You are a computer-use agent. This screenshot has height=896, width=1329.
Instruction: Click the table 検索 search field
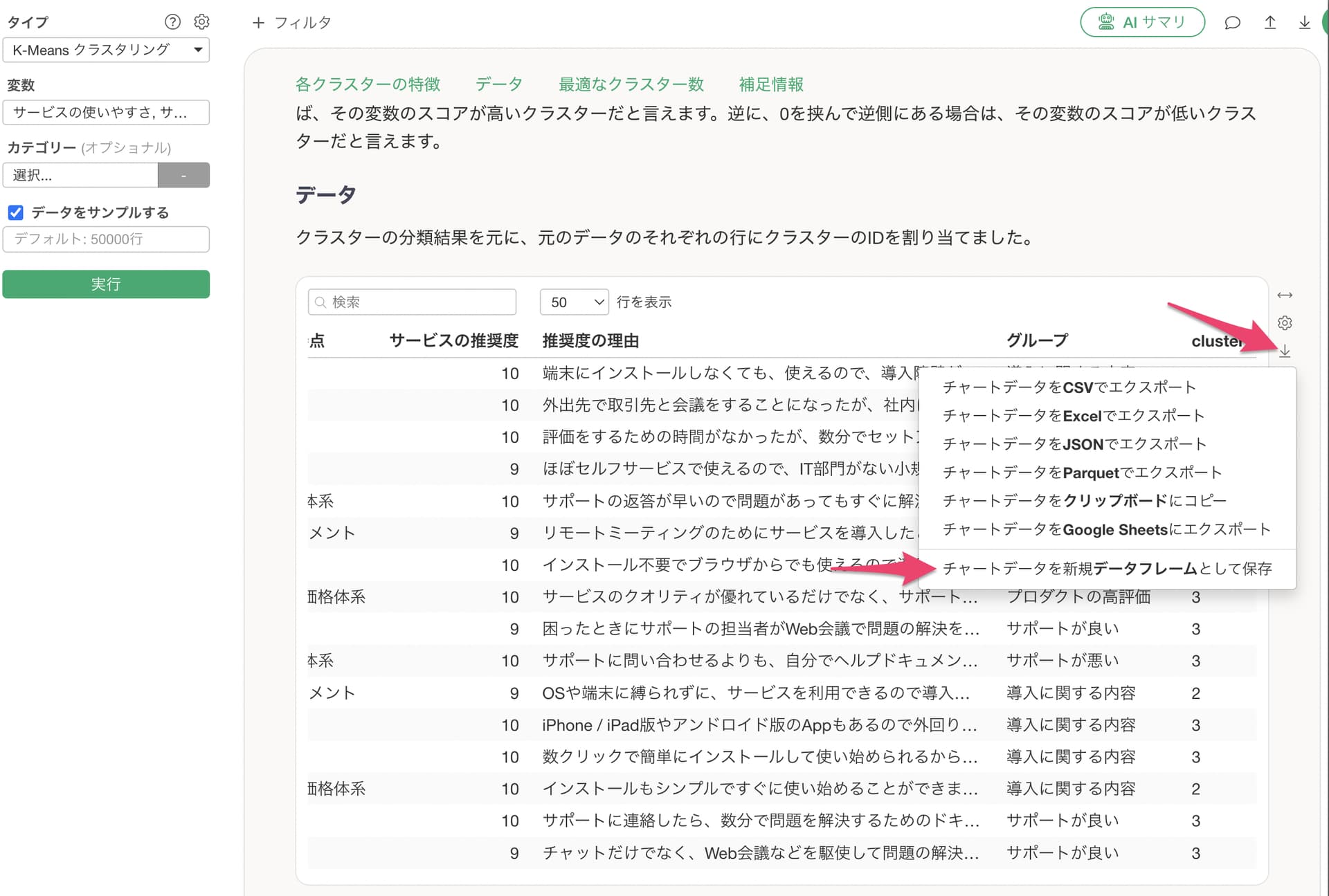coord(412,302)
